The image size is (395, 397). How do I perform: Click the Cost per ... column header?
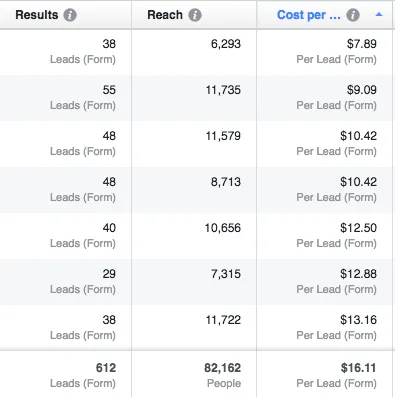pos(309,15)
